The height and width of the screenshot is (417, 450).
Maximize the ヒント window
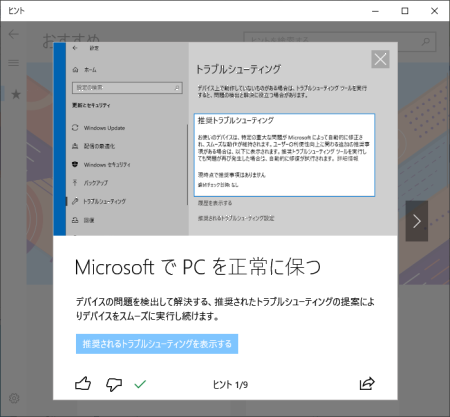pos(405,11)
